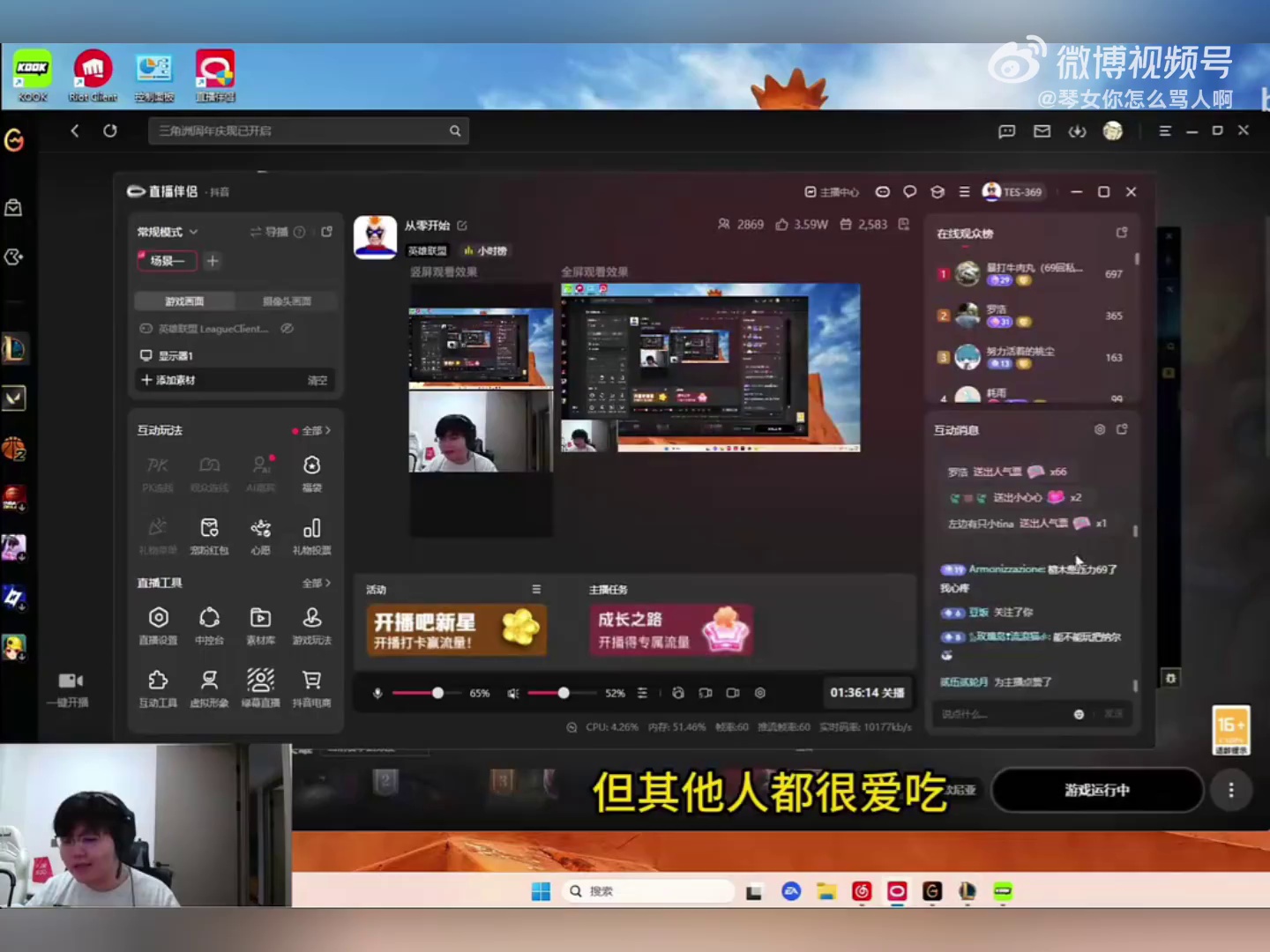The height and width of the screenshot is (952, 1270).
Task: Edit the stream title 从零开始
Action: pos(462,226)
